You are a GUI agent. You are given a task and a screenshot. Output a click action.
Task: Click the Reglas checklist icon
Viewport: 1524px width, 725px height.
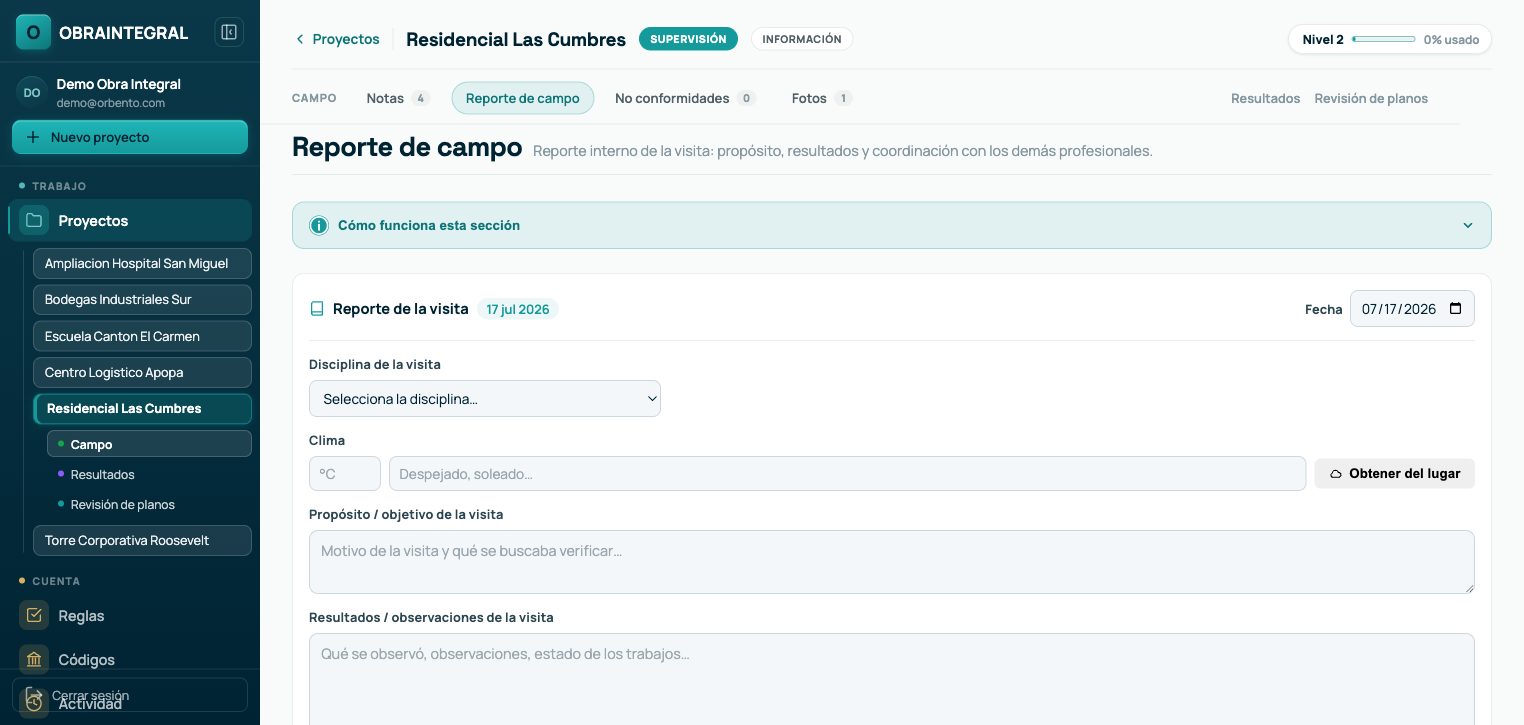tap(34, 615)
